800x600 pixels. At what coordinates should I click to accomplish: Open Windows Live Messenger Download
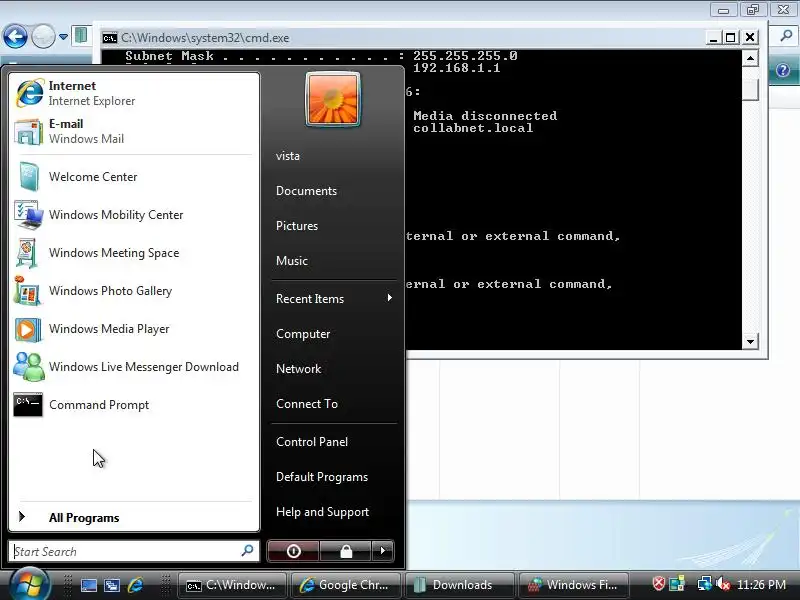click(x=134, y=367)
